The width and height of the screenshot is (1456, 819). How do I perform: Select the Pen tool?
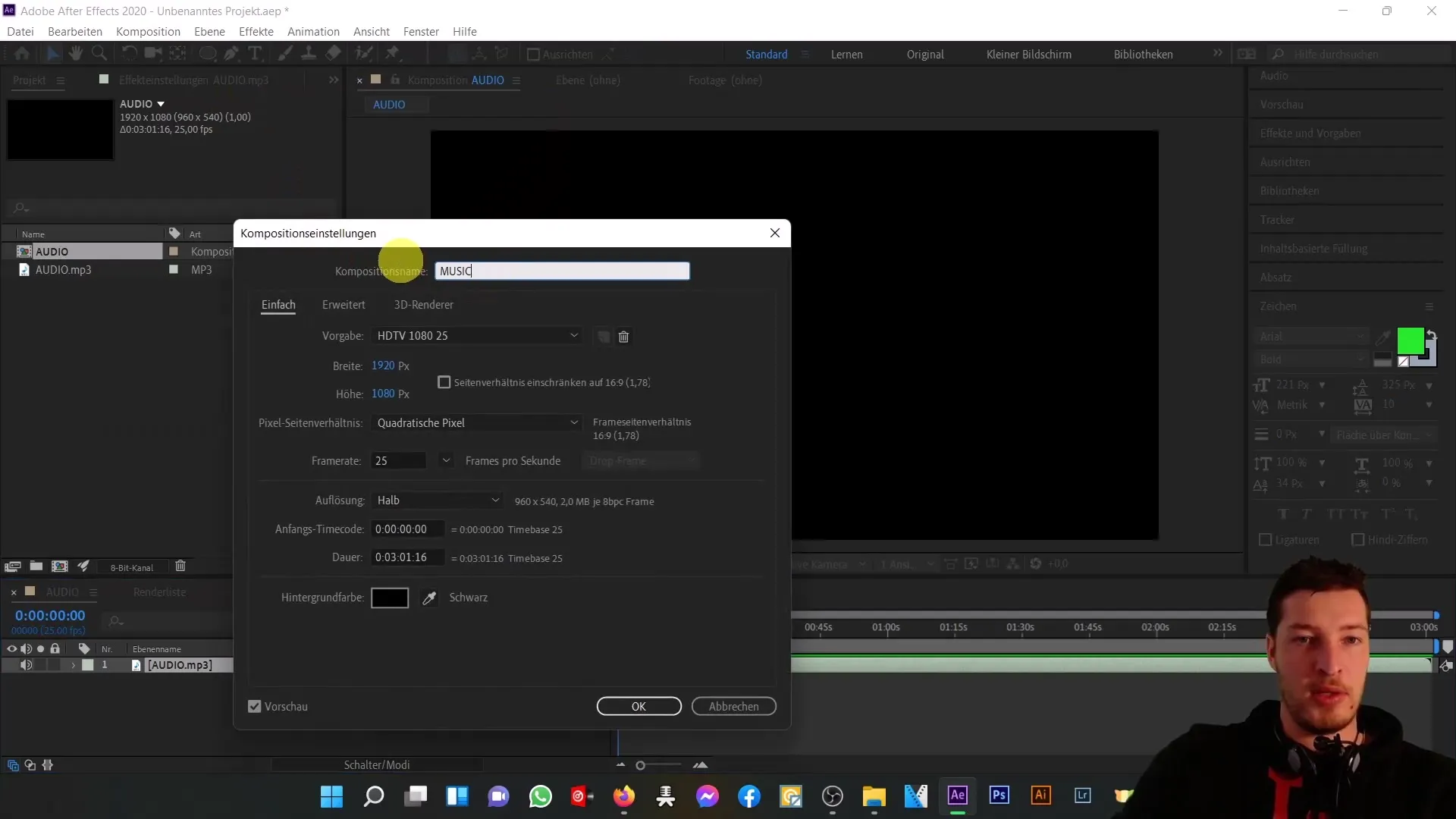tap(232, 54)
